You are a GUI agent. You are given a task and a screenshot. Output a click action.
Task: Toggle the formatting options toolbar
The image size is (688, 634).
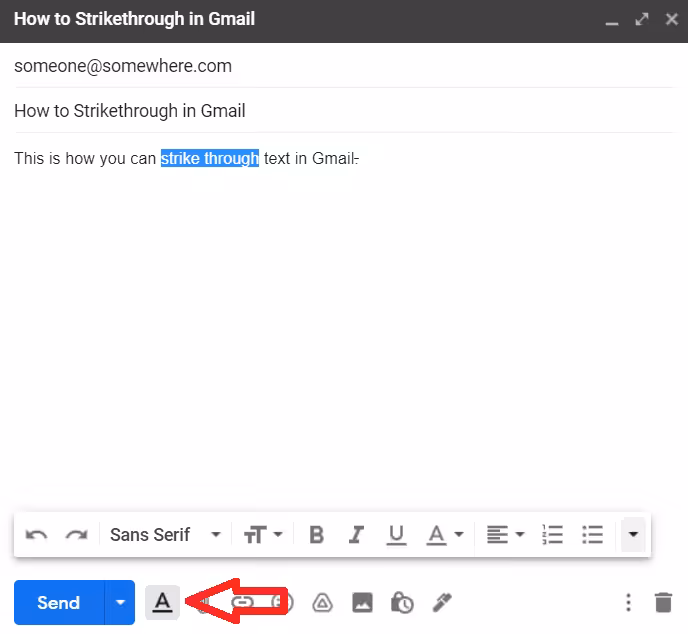pyautogui.click(x=162, y=602)
